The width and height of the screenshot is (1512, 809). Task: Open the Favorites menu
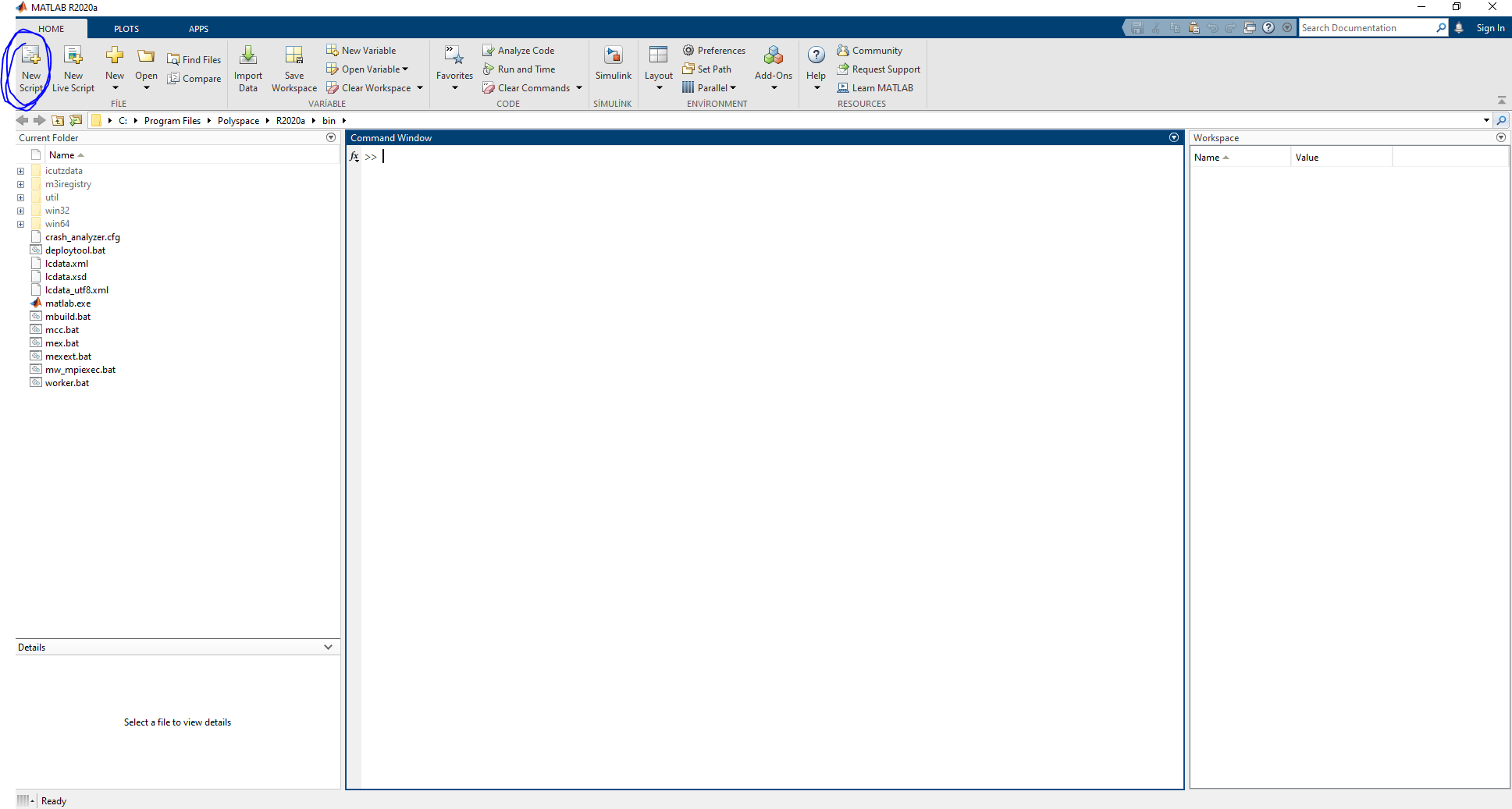pos(454,69)
